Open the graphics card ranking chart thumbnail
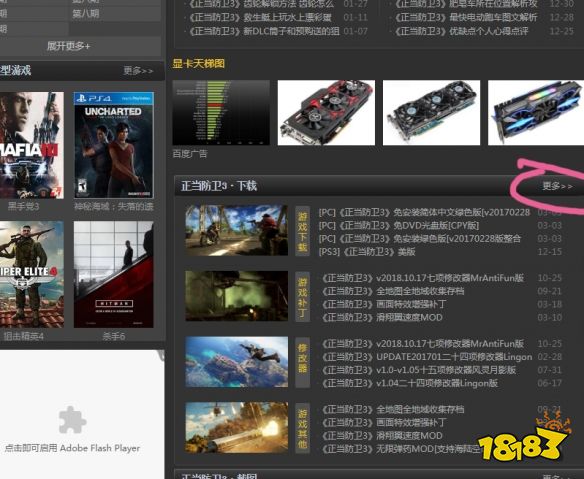The image size is (584, 479). 221,112
